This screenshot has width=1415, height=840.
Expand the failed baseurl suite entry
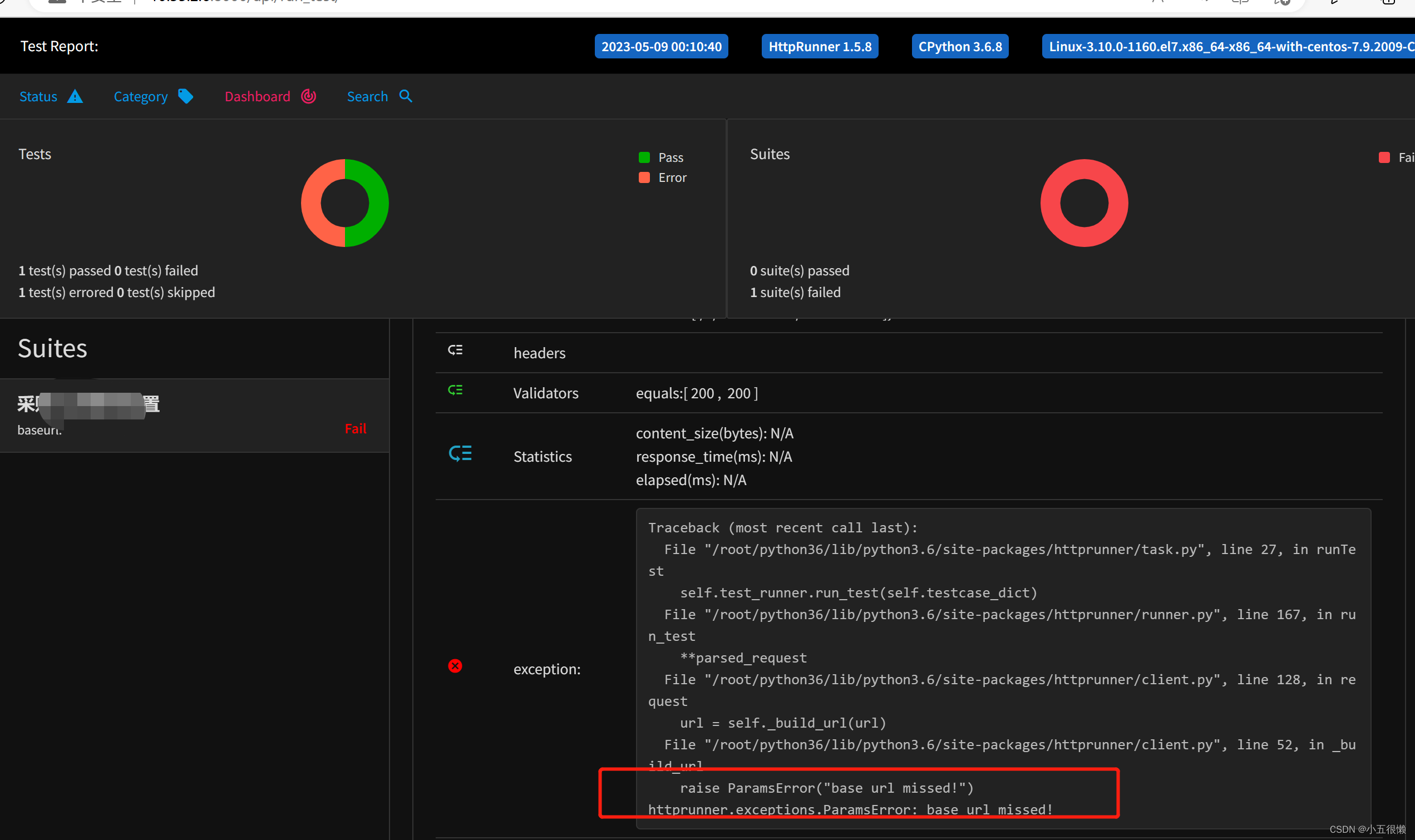[195, 415]
